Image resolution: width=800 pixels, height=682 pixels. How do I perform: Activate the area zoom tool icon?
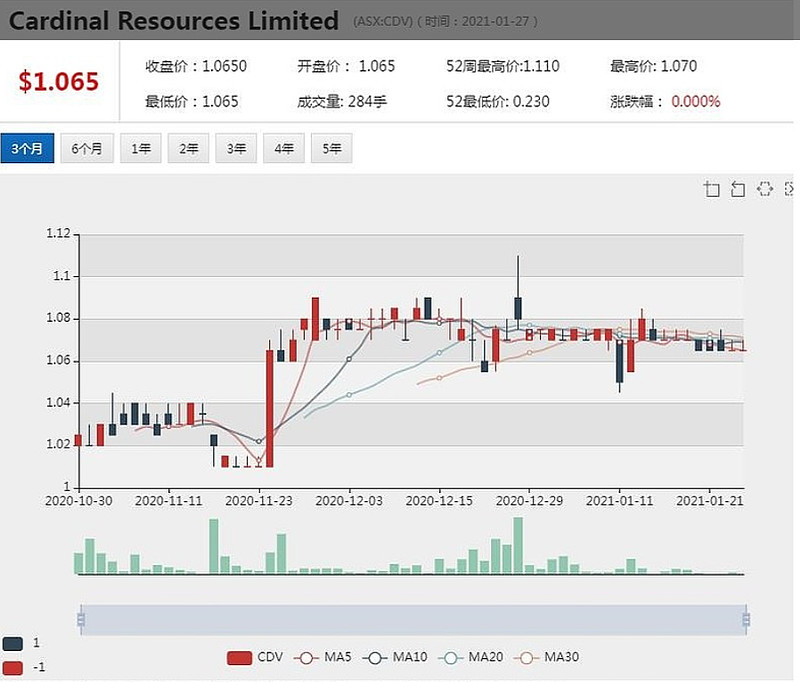tap(711, 189)
